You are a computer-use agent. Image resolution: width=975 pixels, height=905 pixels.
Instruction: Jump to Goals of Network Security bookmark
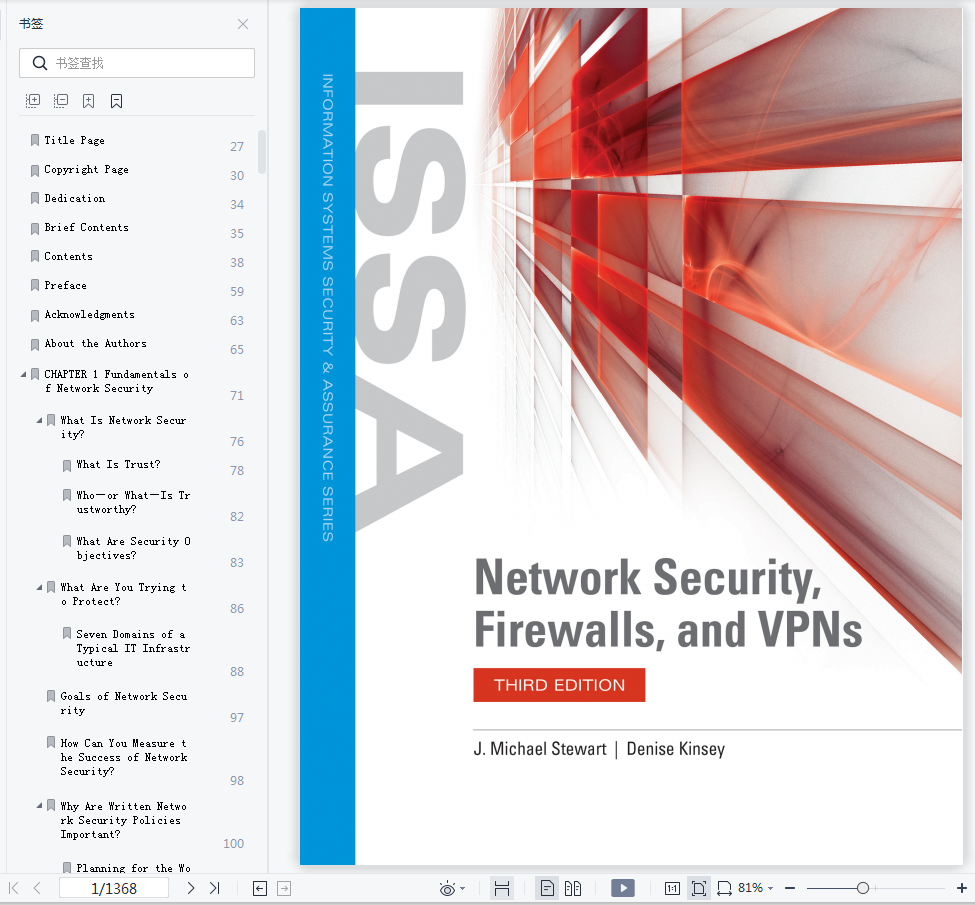(x=124, y=703)
